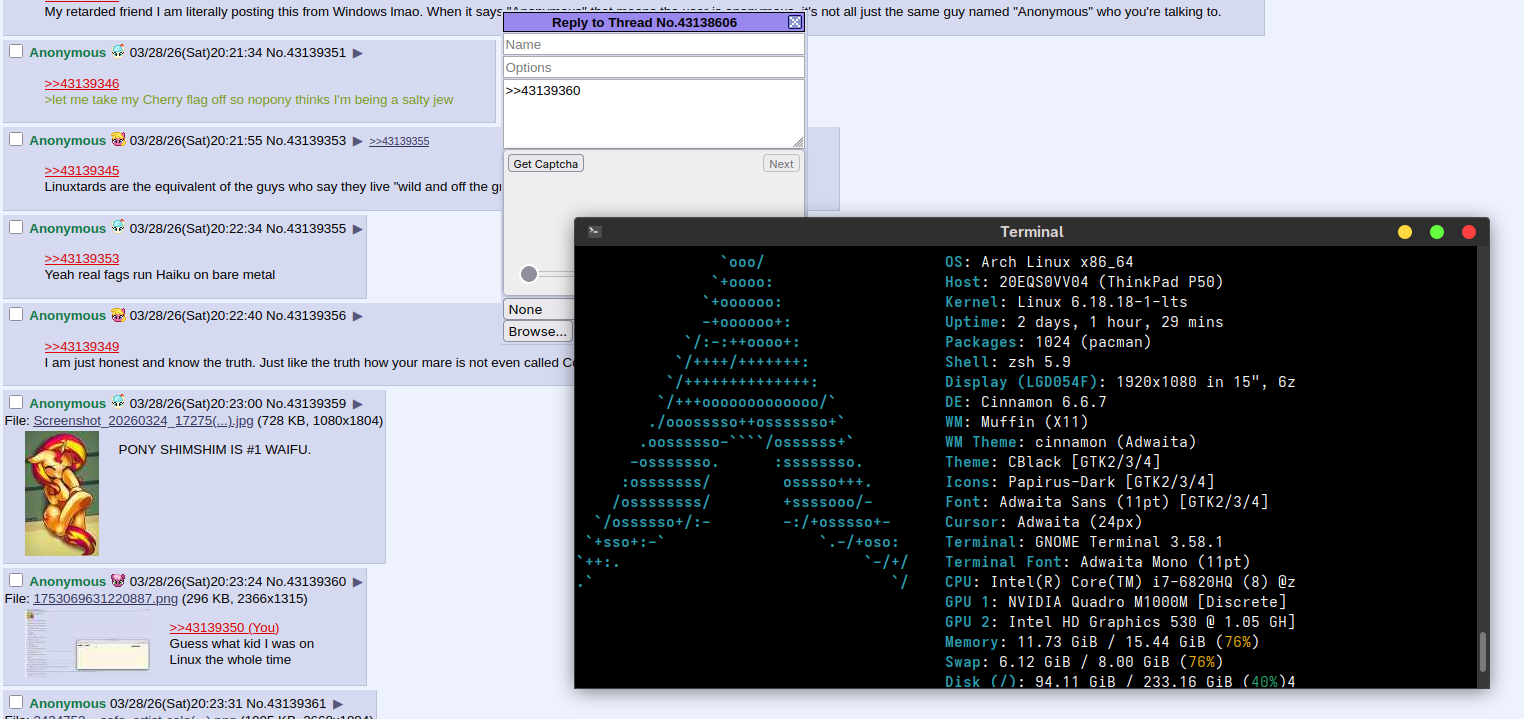
Task: Click the green maximize button of Terminal
Action: (1437, 232)
